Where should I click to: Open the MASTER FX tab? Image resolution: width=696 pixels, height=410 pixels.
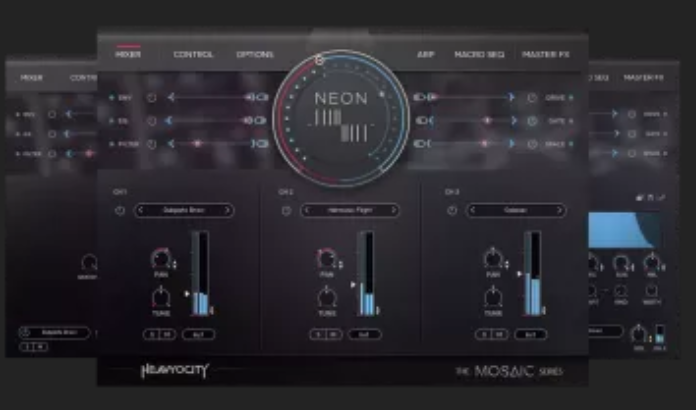point(546,55)
